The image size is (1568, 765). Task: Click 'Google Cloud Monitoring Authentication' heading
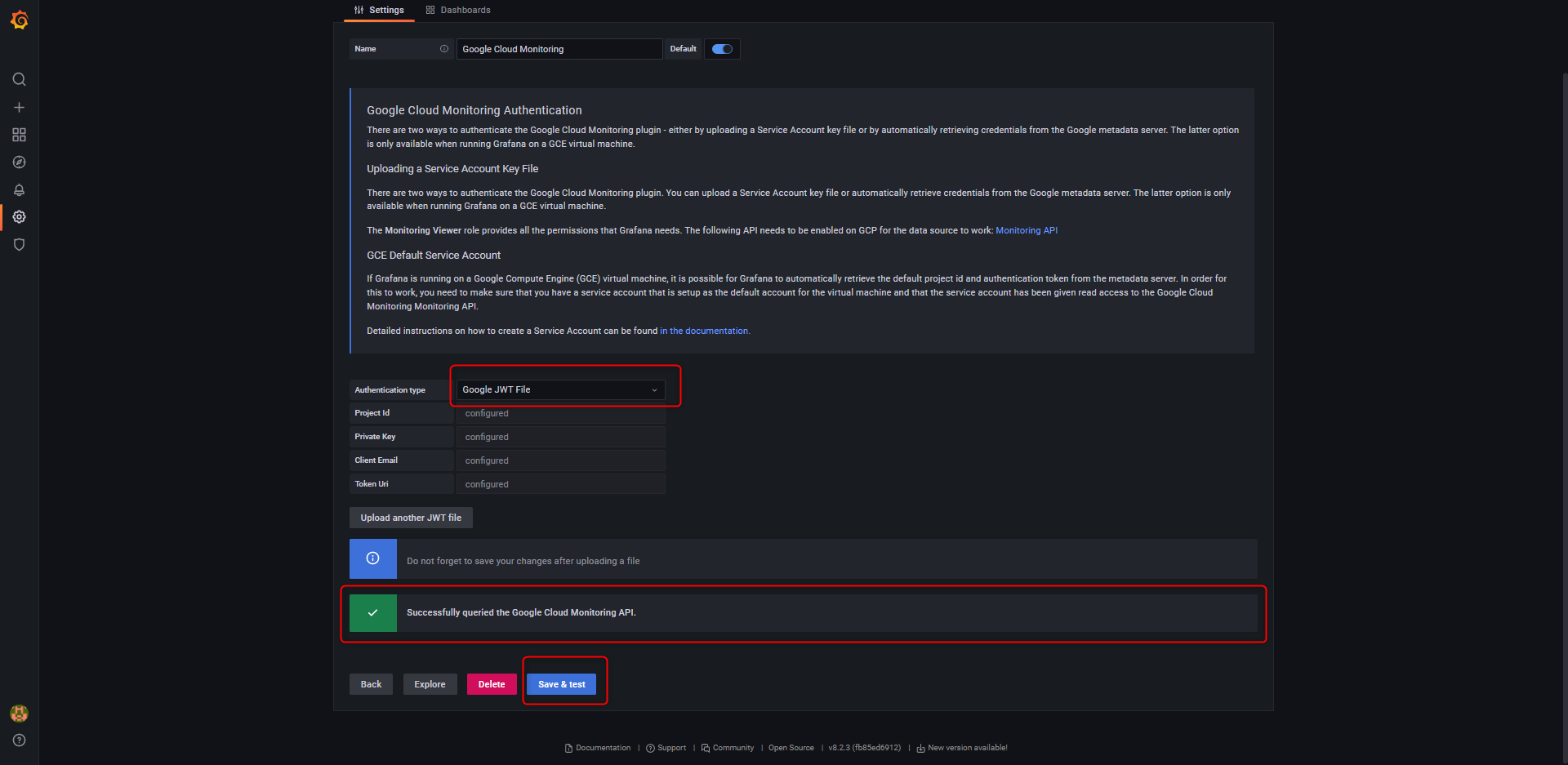point(474,110)
